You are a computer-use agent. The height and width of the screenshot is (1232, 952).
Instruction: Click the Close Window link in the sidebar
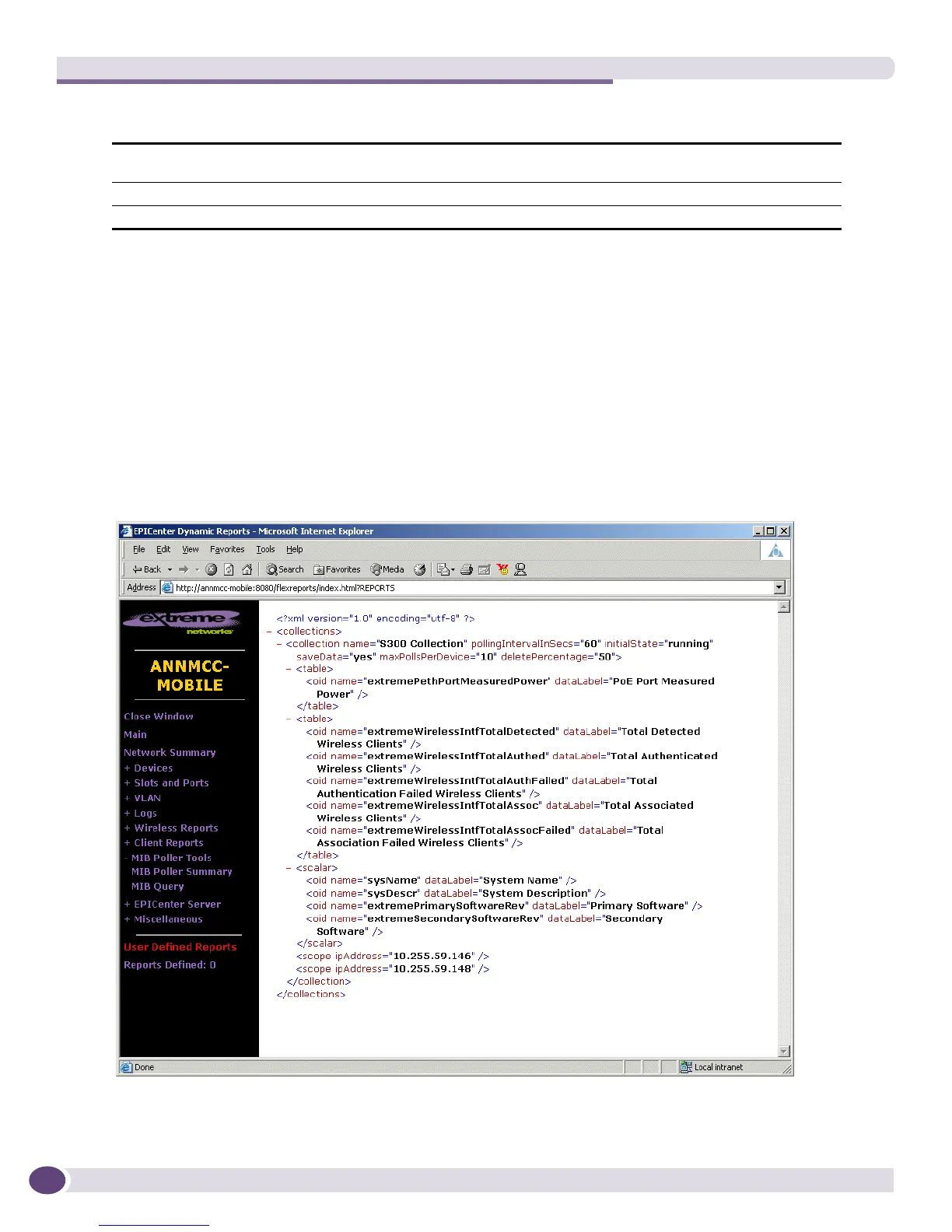coord(159,716)
